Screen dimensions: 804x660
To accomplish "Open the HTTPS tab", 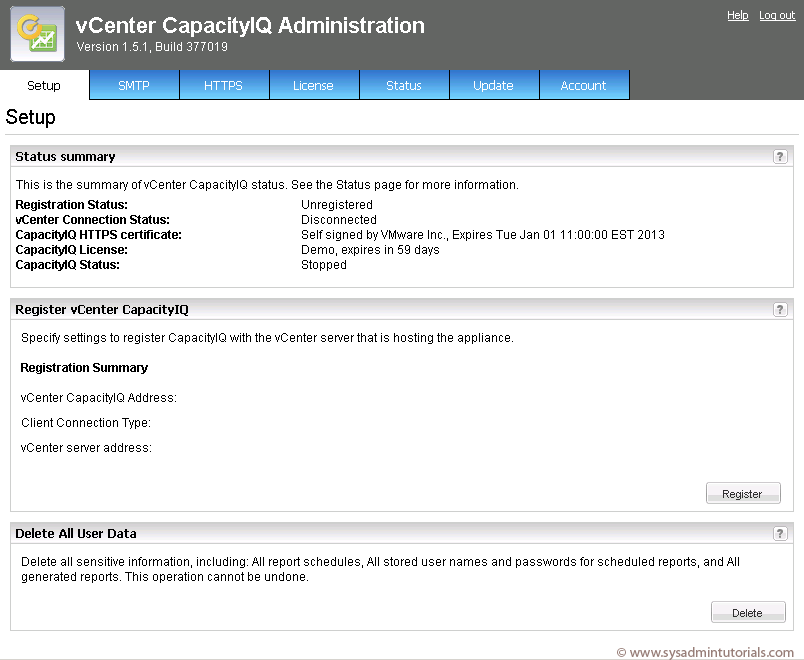I will coord(224,85).
